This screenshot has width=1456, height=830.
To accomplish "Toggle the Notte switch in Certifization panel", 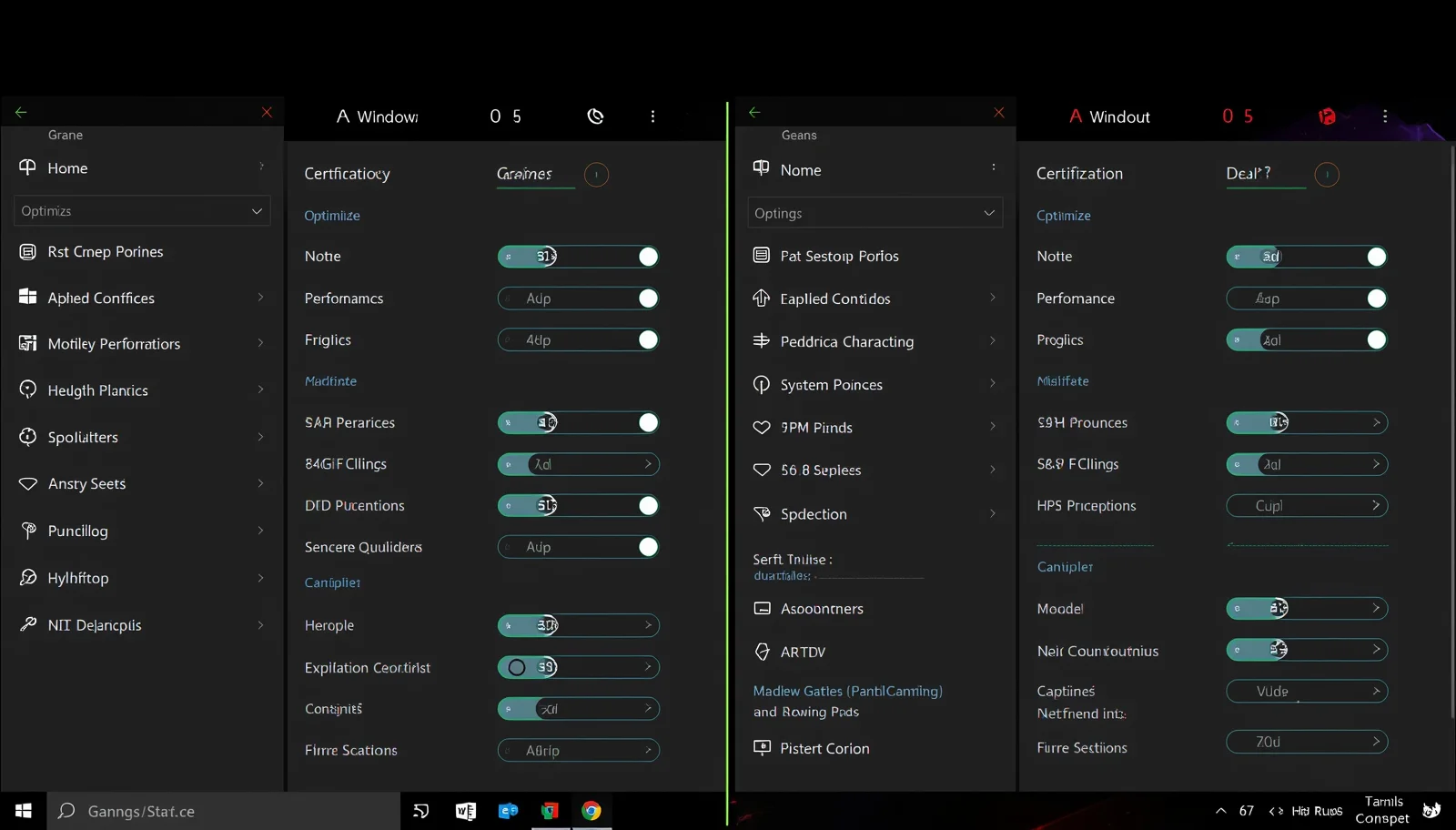I will [x=1307, y=257].
